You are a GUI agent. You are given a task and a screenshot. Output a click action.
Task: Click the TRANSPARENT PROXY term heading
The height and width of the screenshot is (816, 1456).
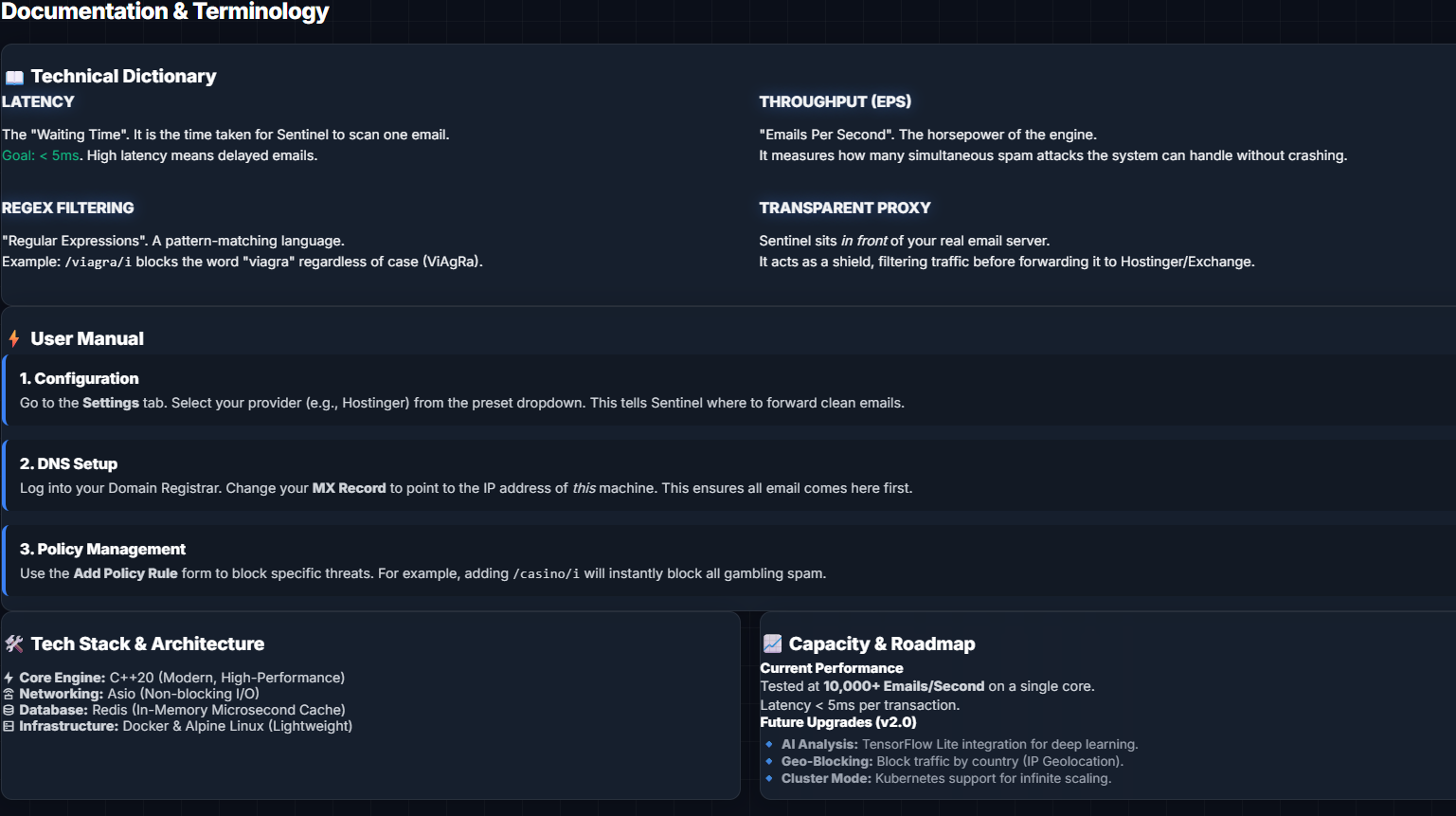844,209
